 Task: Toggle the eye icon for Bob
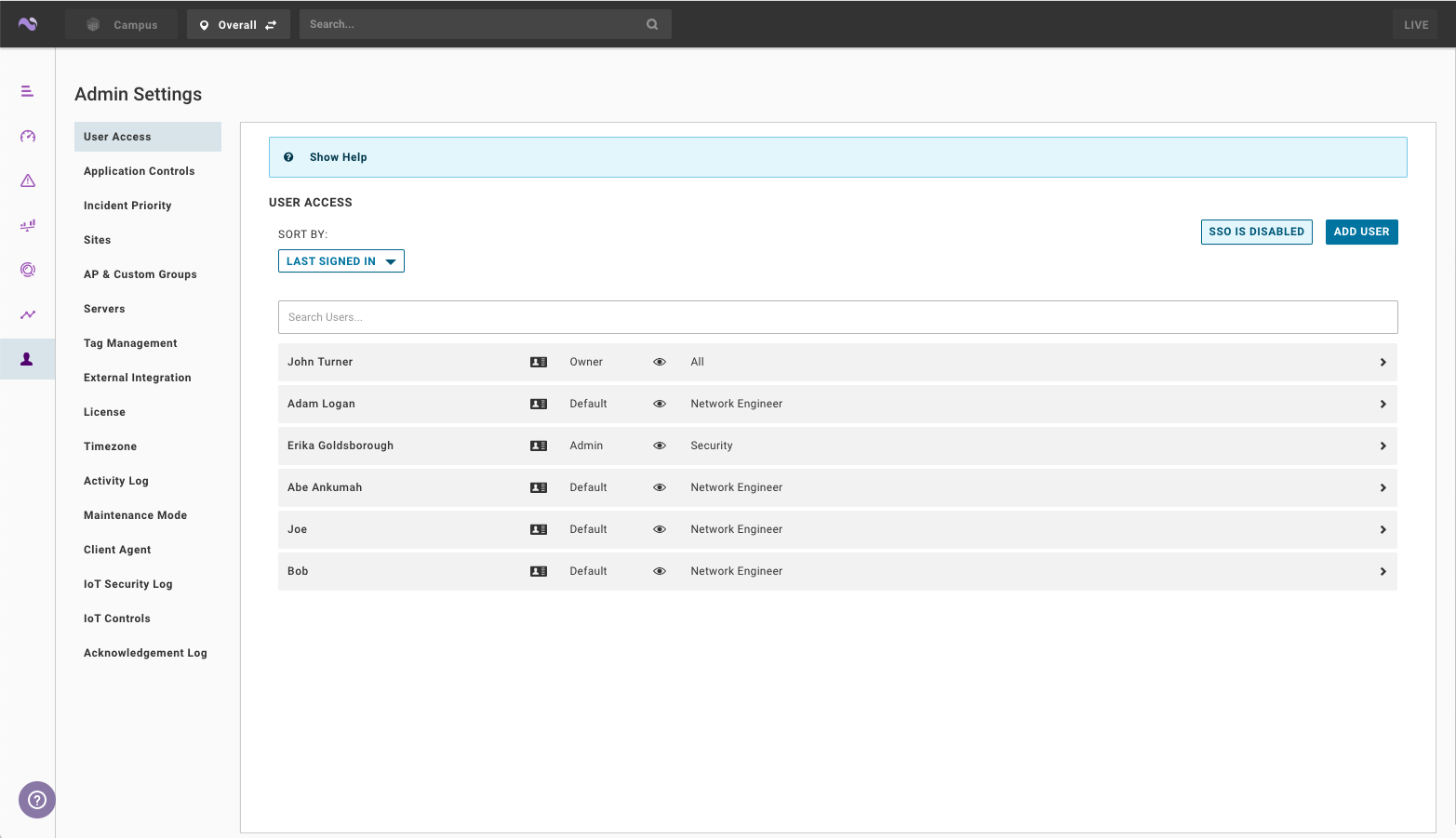click(660, 571)
